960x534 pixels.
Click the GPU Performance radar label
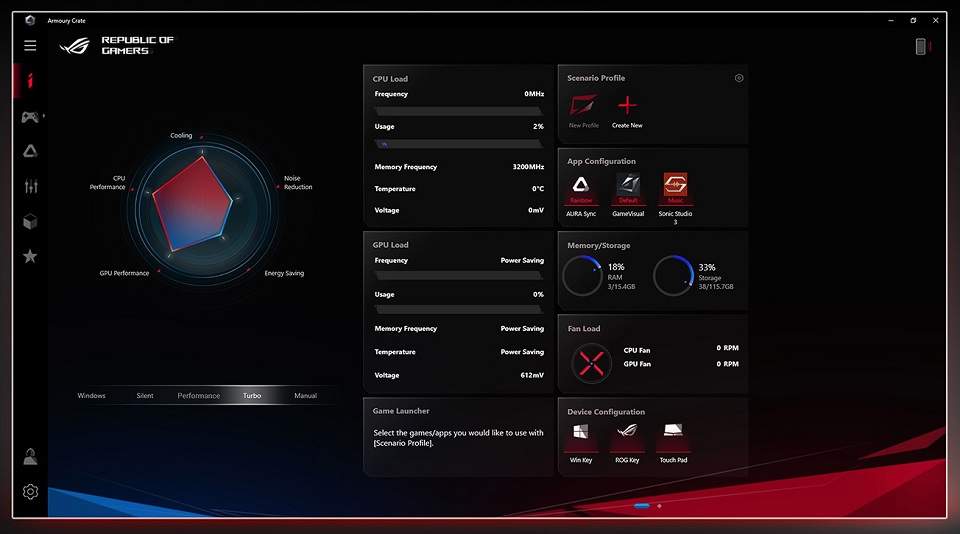pyautogui.click(x=124, y=273)
